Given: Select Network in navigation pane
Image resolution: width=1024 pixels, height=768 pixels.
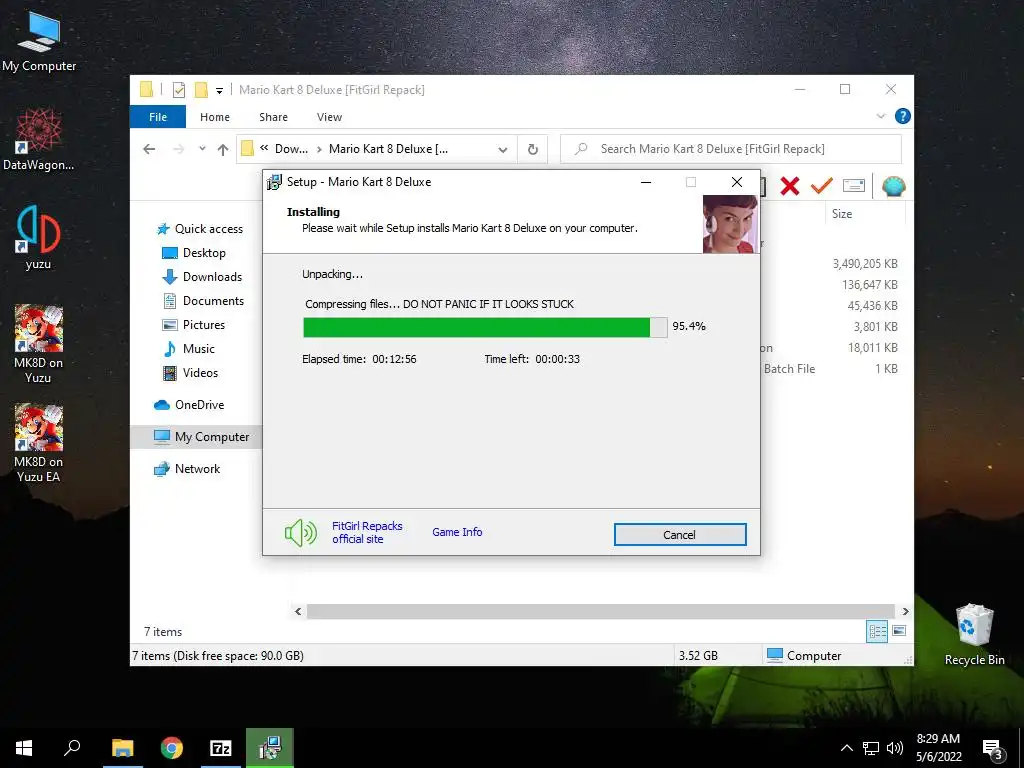Looking at the screenshot, I should [x=187, y=469].
